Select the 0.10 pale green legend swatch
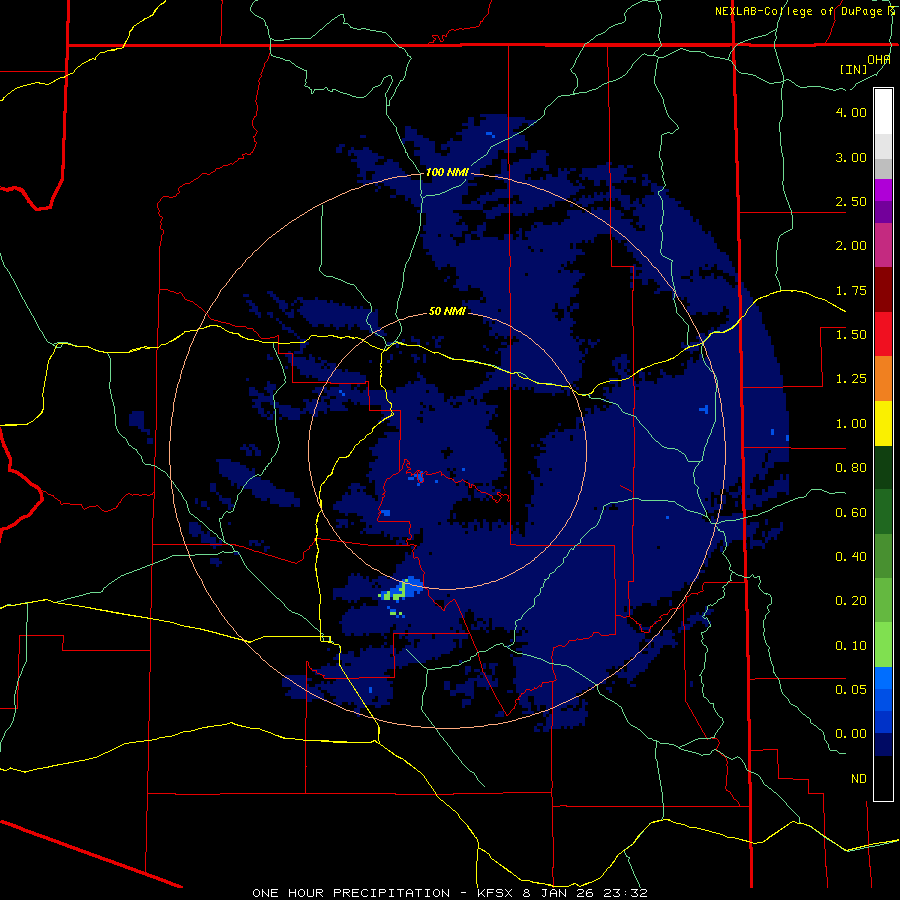900x900 pixels. coord(883,645)
